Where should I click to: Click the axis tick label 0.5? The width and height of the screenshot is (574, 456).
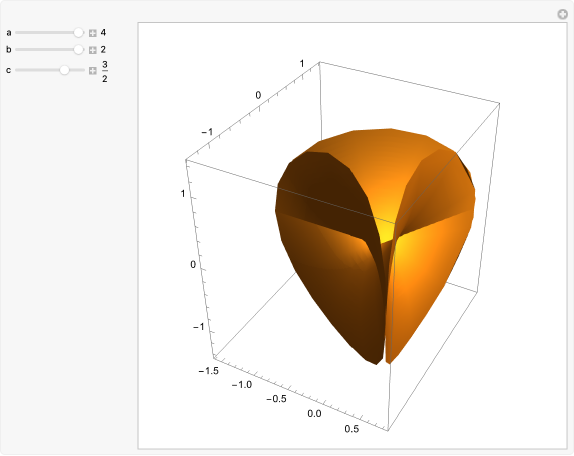[x=351, y=429]
